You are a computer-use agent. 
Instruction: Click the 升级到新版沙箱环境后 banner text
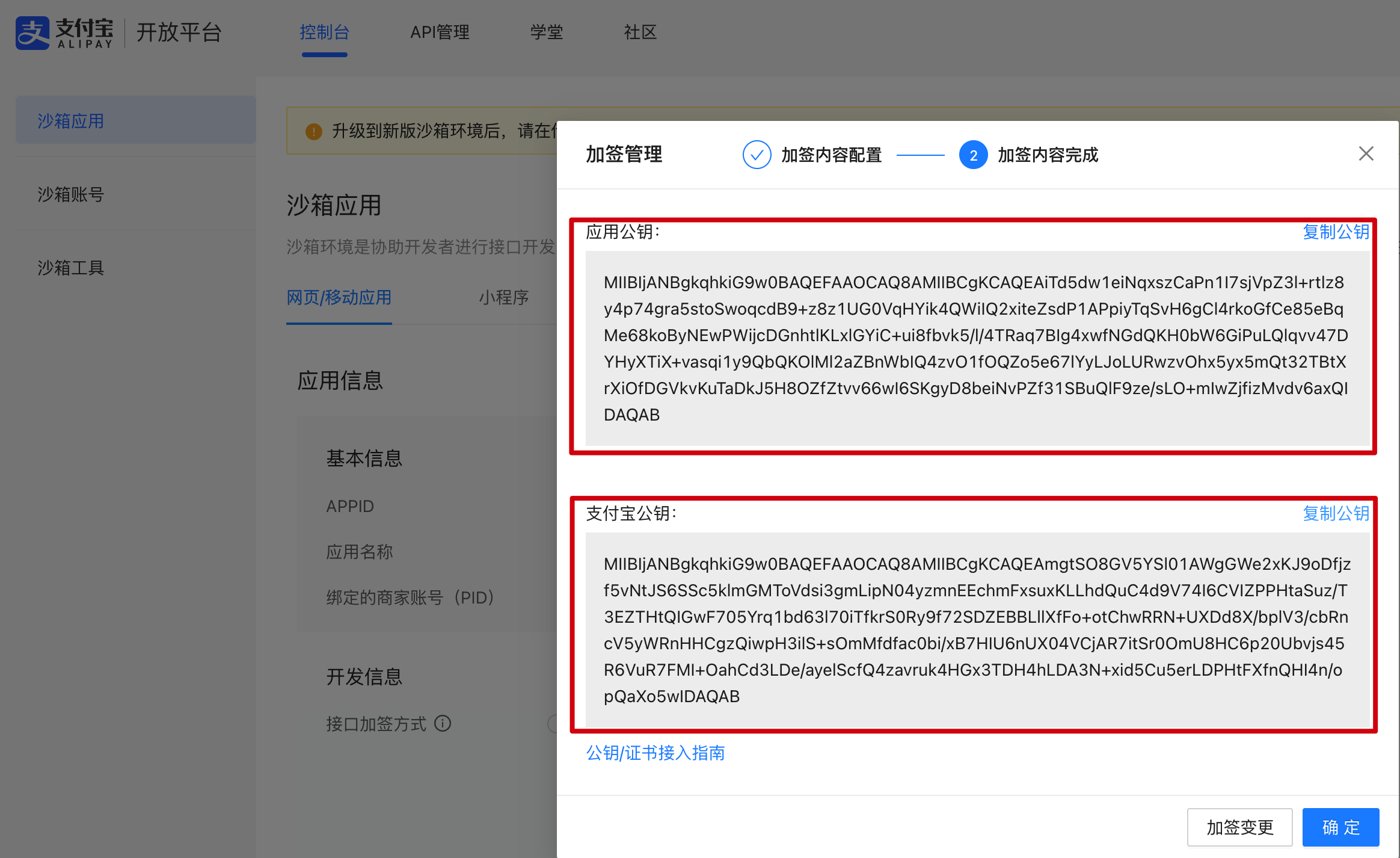pos(444,131)
